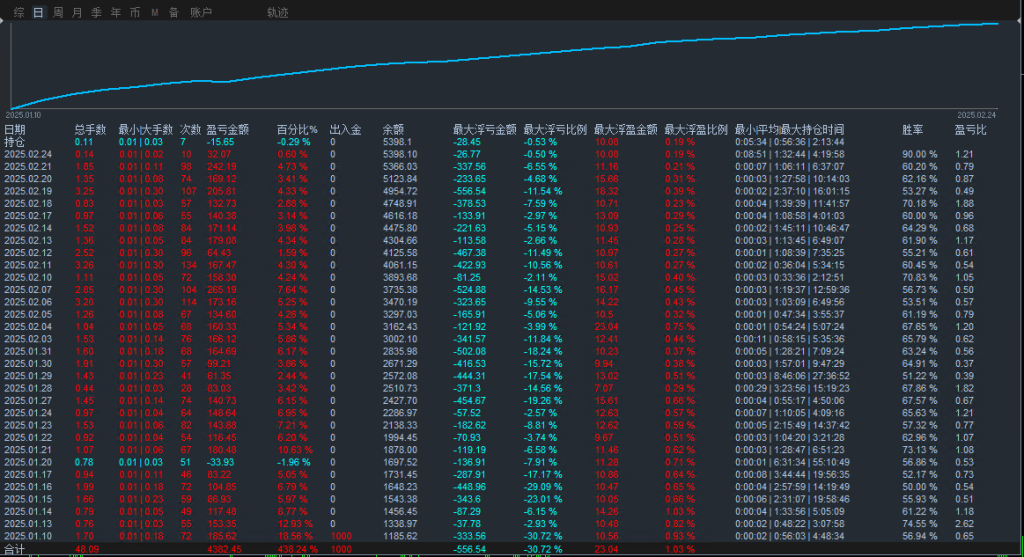Select the 季 quarterly tab
1024x557 pixels.
(x=96, y=13)
